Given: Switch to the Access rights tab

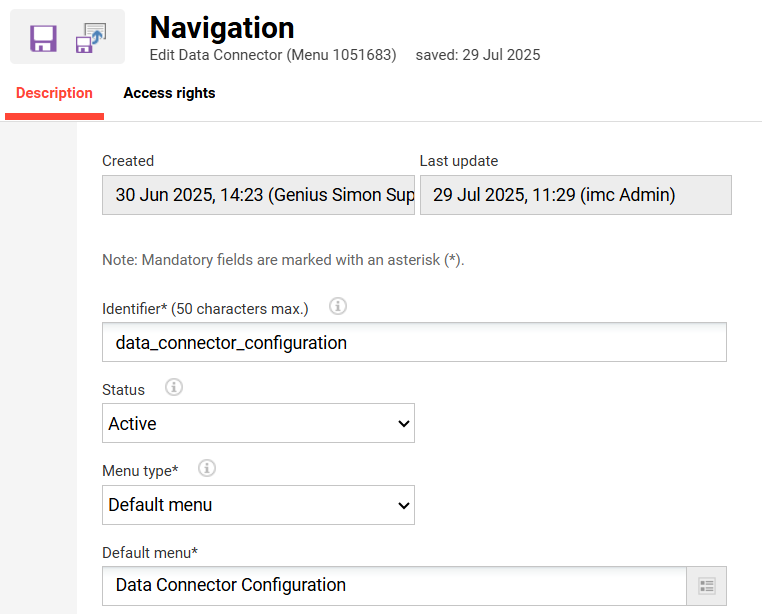Looking at the screenshot, I should pyautogui.click(x=169, y=93).
